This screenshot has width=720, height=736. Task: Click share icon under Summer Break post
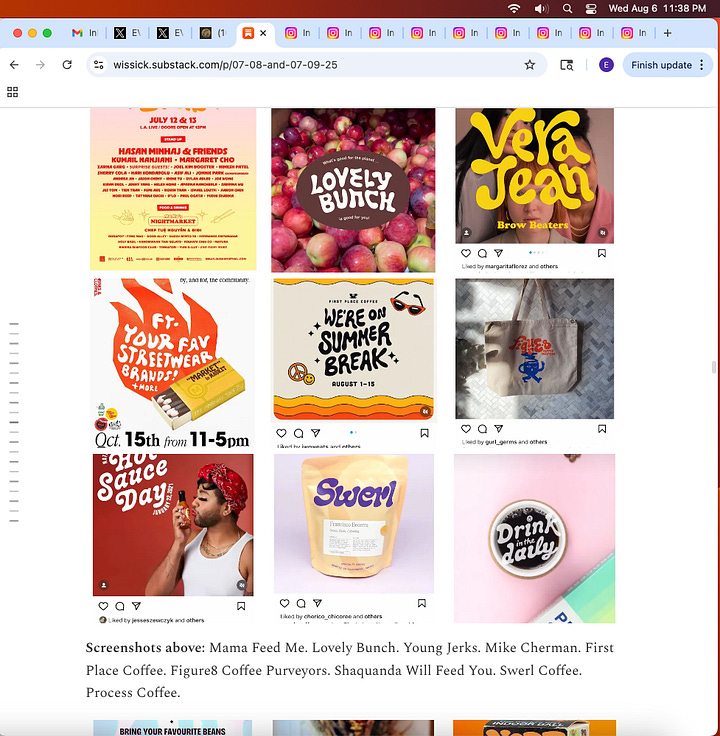(x=315, y=433)
